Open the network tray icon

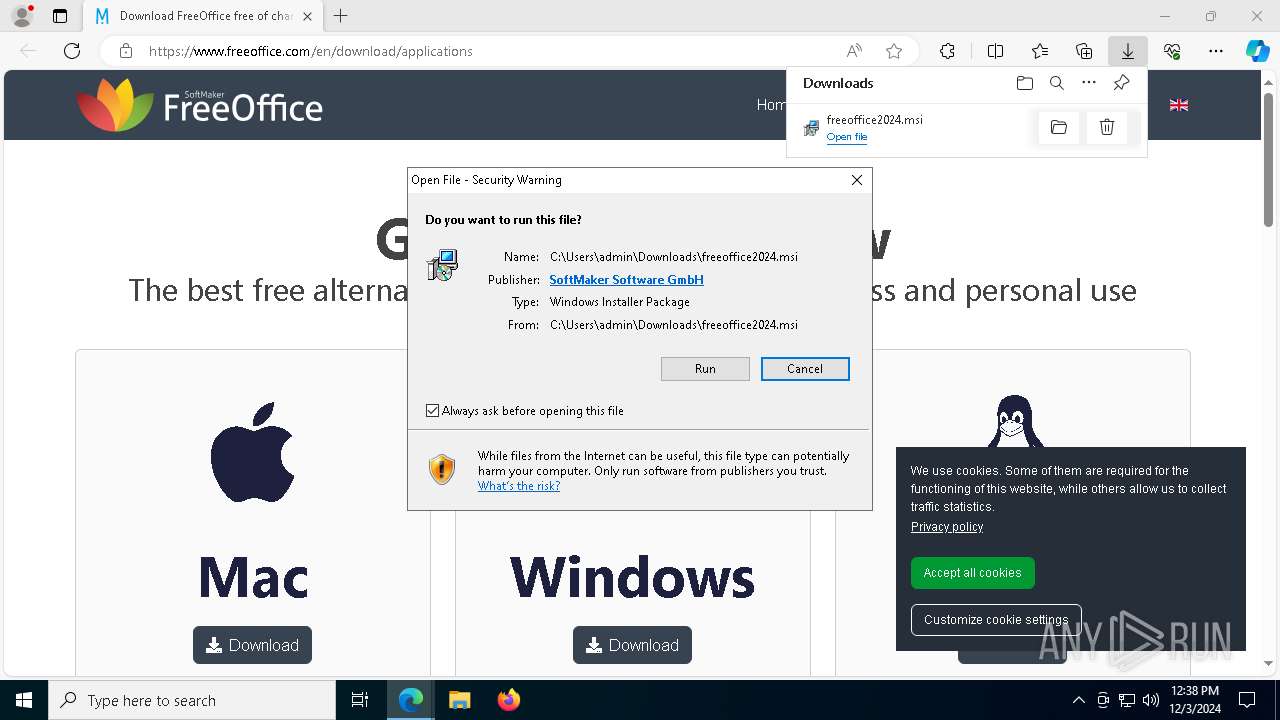point(1127,700)
